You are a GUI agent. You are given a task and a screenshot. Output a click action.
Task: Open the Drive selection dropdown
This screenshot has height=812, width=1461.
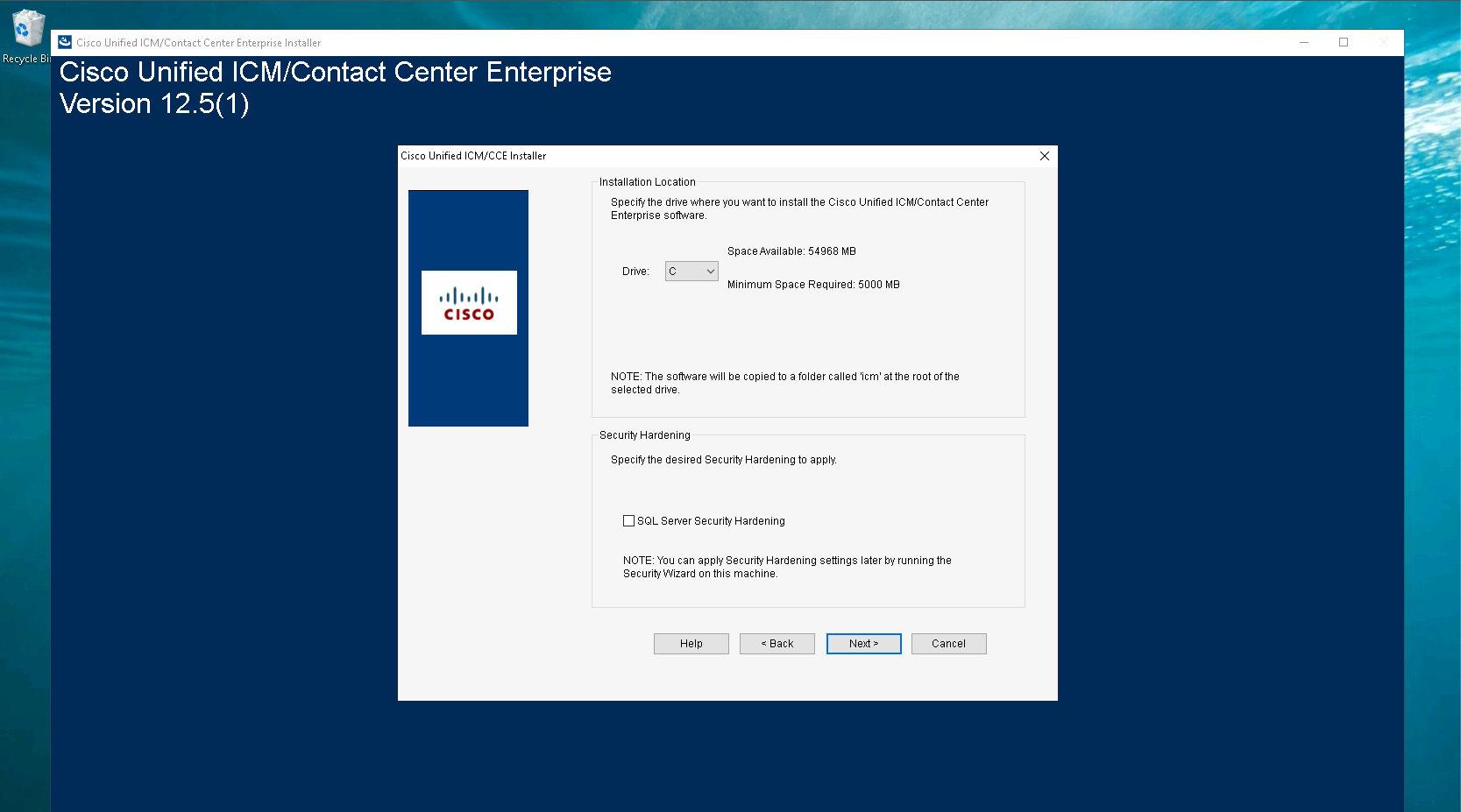[x=691, y=272]
